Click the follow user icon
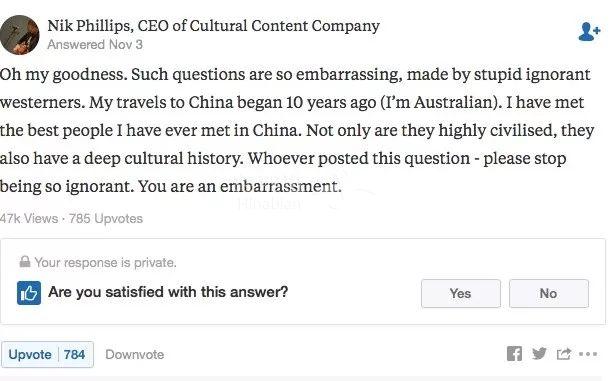Screen dimensions: 613x381 (589, 32)
